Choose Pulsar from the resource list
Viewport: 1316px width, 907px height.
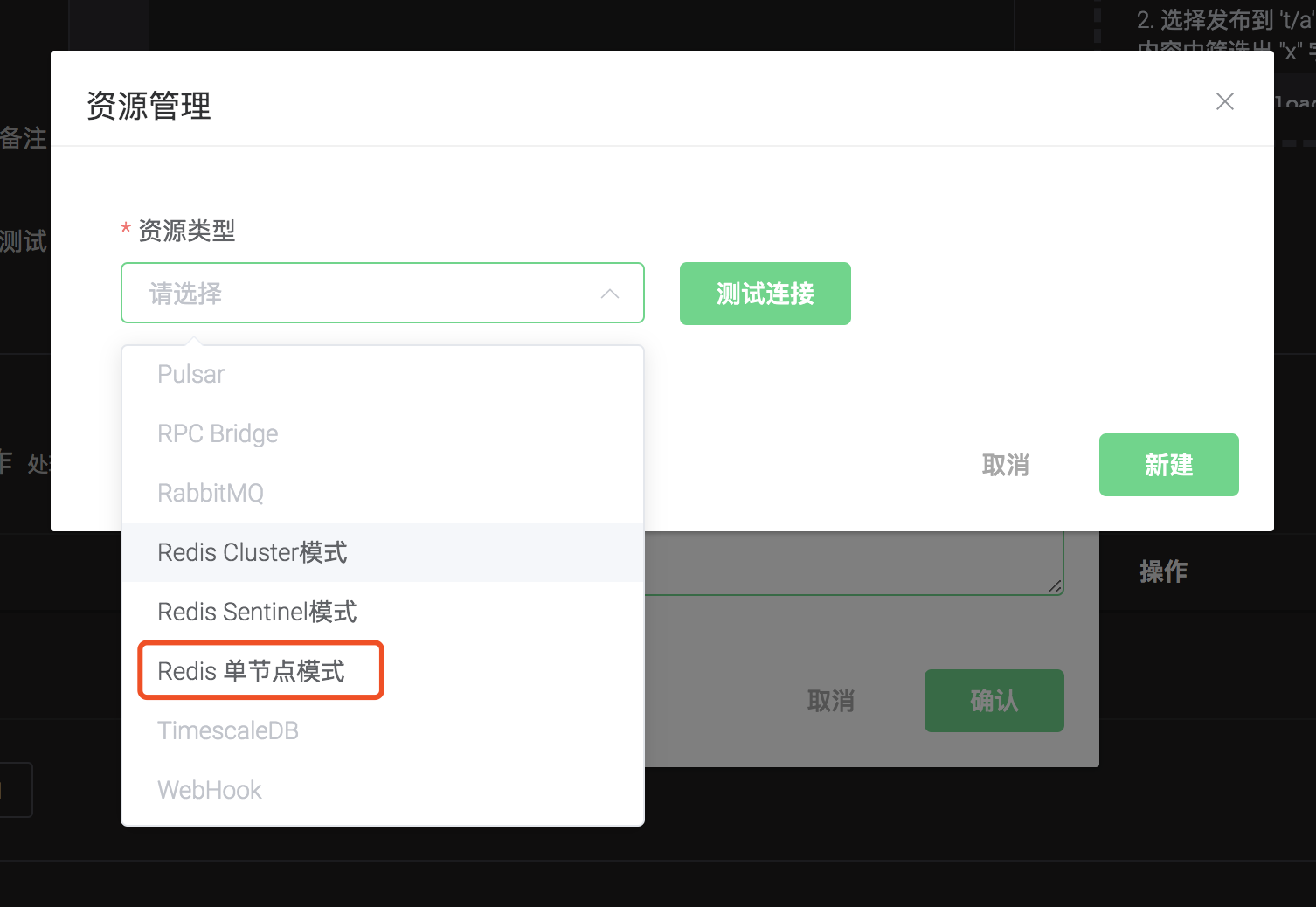pos(191,374)
